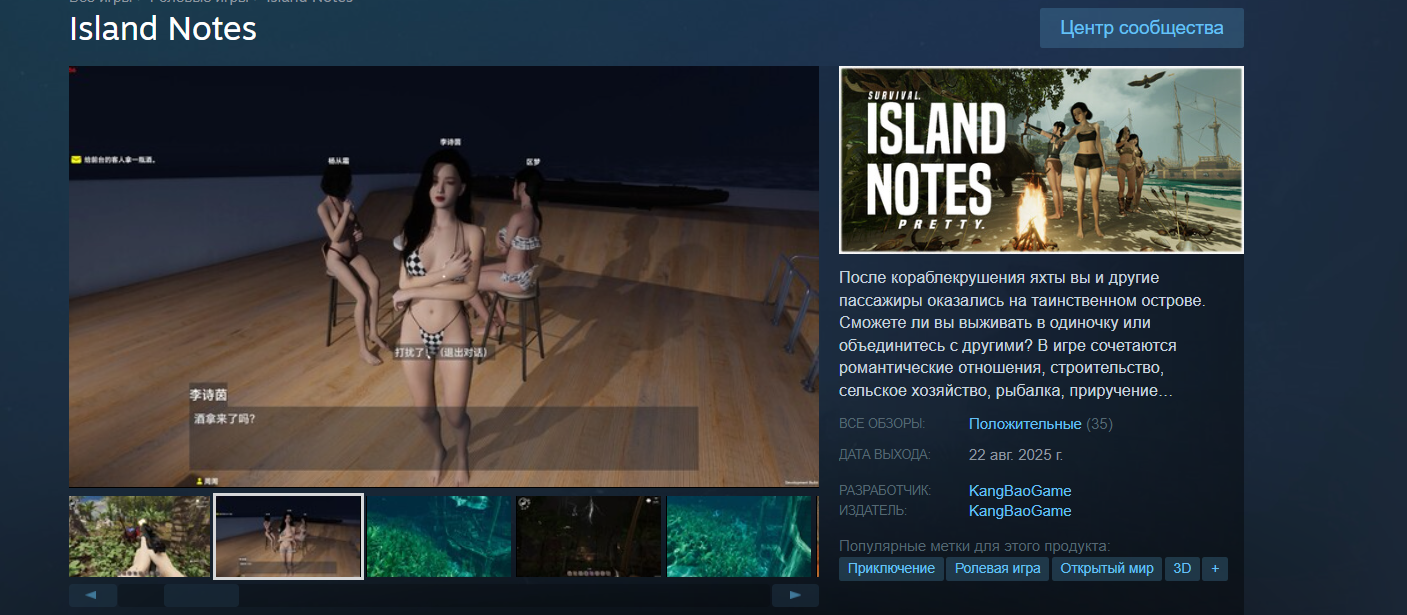Open developer KangBaoGame link
The height and width of the screenshot is (615, 1407).
[x=1020, y=491]
